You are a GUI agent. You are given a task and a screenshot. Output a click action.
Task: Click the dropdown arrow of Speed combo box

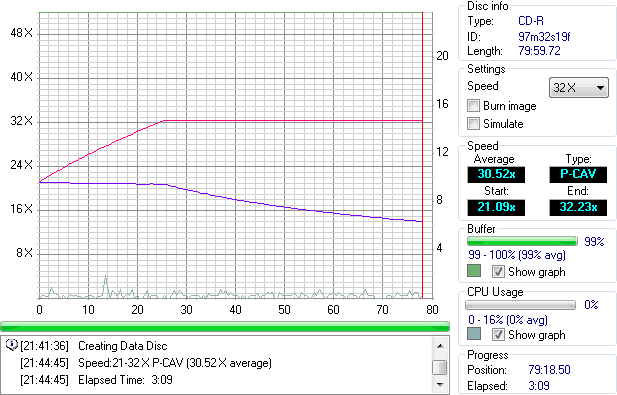[600, 88]
